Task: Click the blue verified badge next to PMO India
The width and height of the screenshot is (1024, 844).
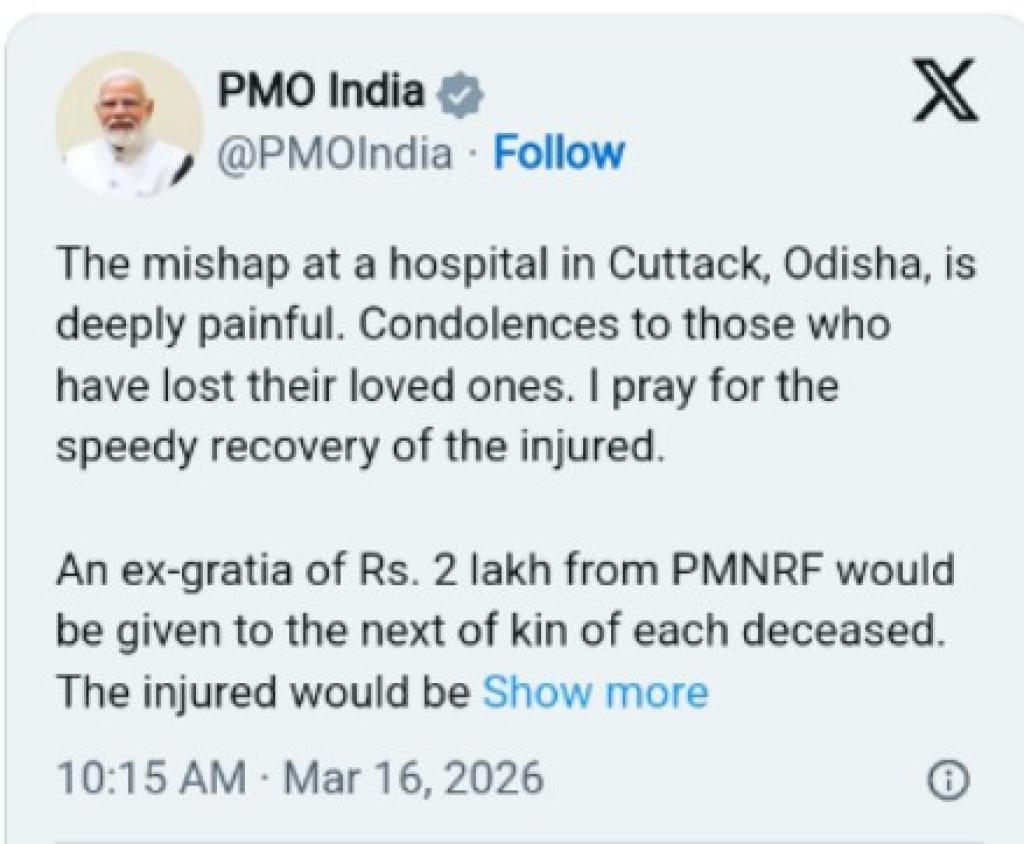Action: coord(459,90)
